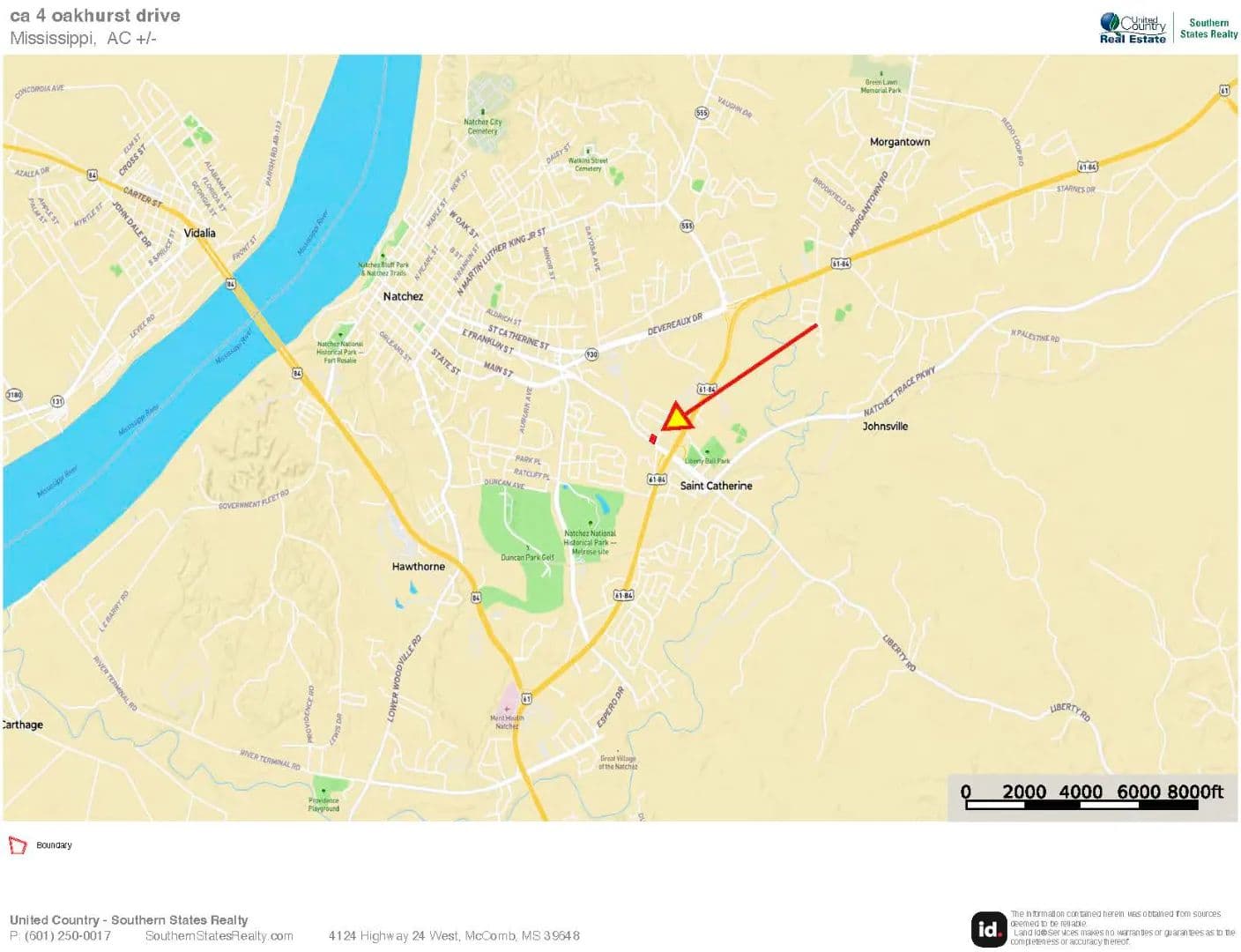The image size is (1241, 952).
Task: Click the phone number (601) 250-0017
Action: 61,935
